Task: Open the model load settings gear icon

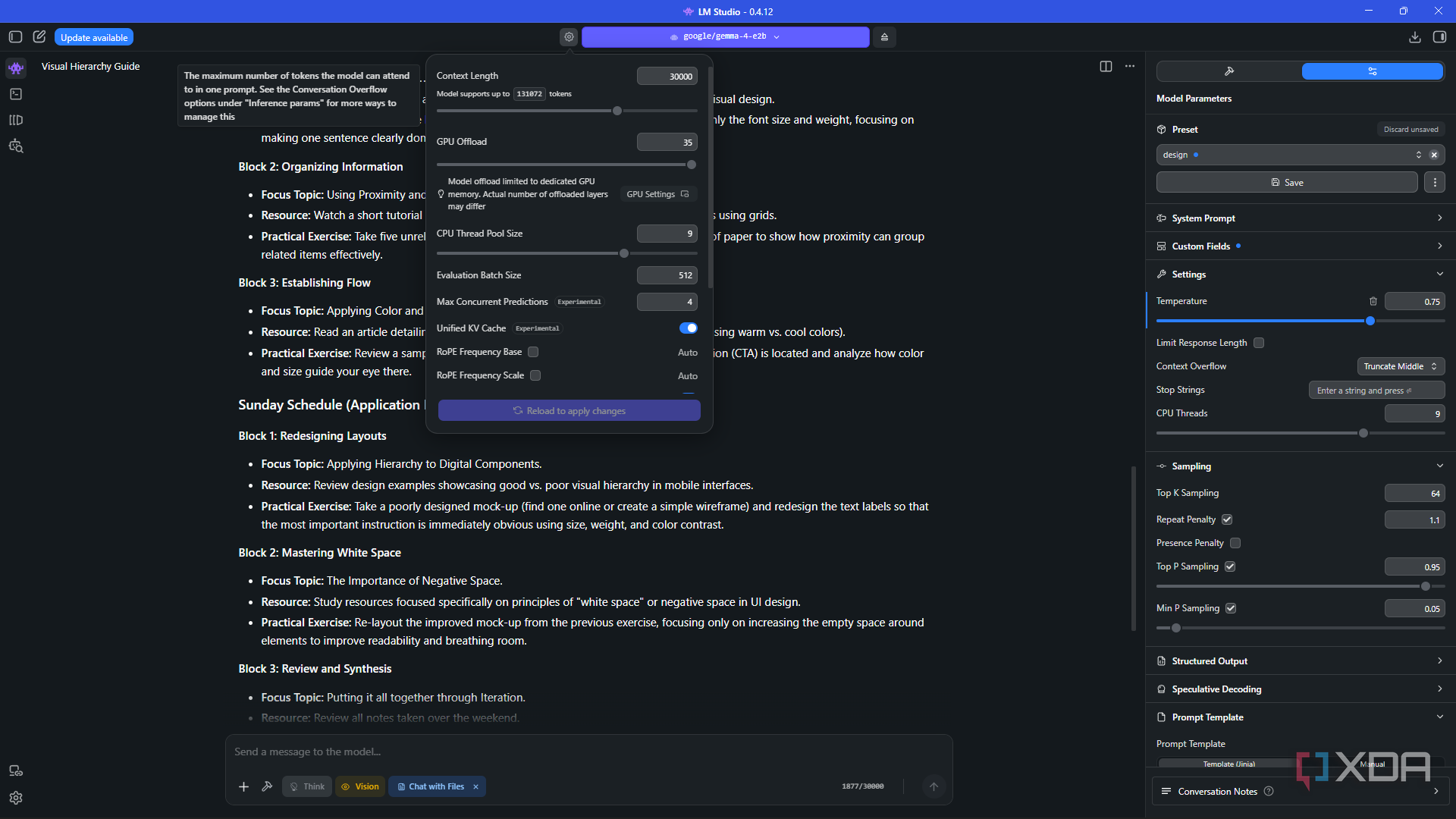Action: click(x=569, y=37)
